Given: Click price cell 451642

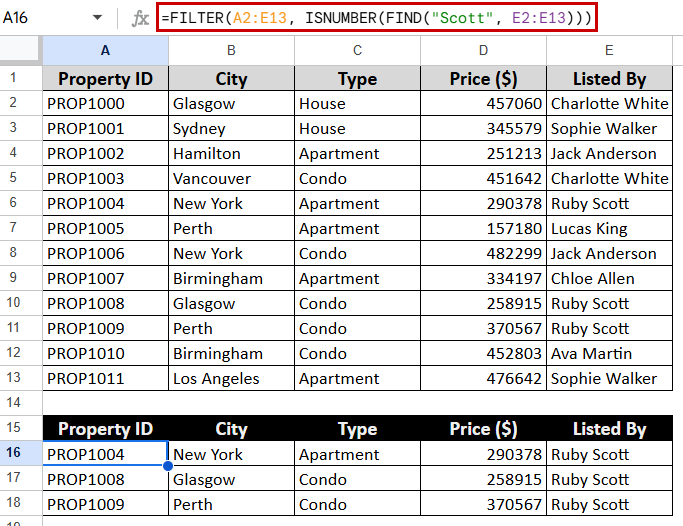Looking at the screenshot, I should [483, 178].
